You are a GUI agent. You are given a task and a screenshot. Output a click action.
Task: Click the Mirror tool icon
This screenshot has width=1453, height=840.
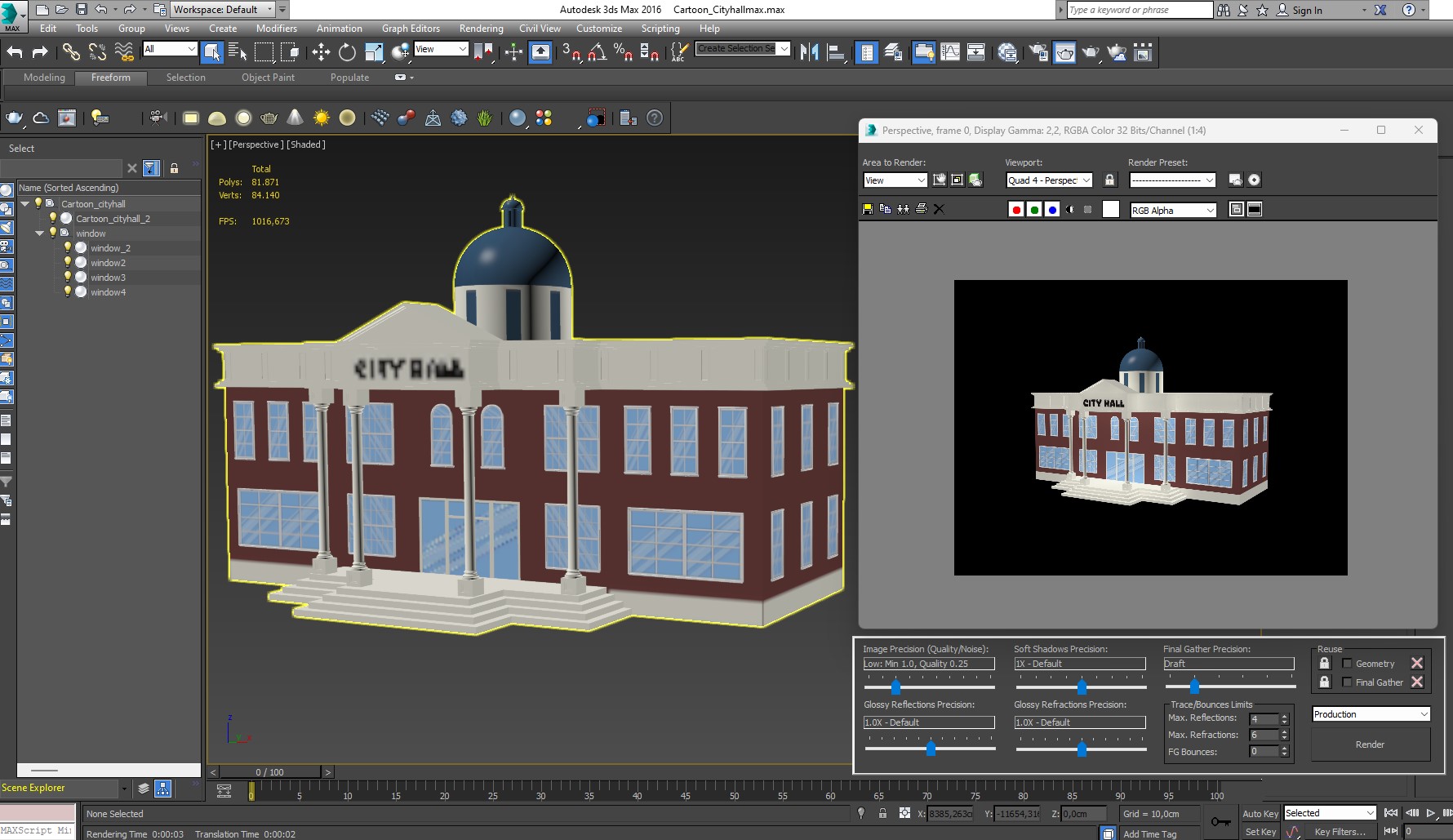pos(809,52)
